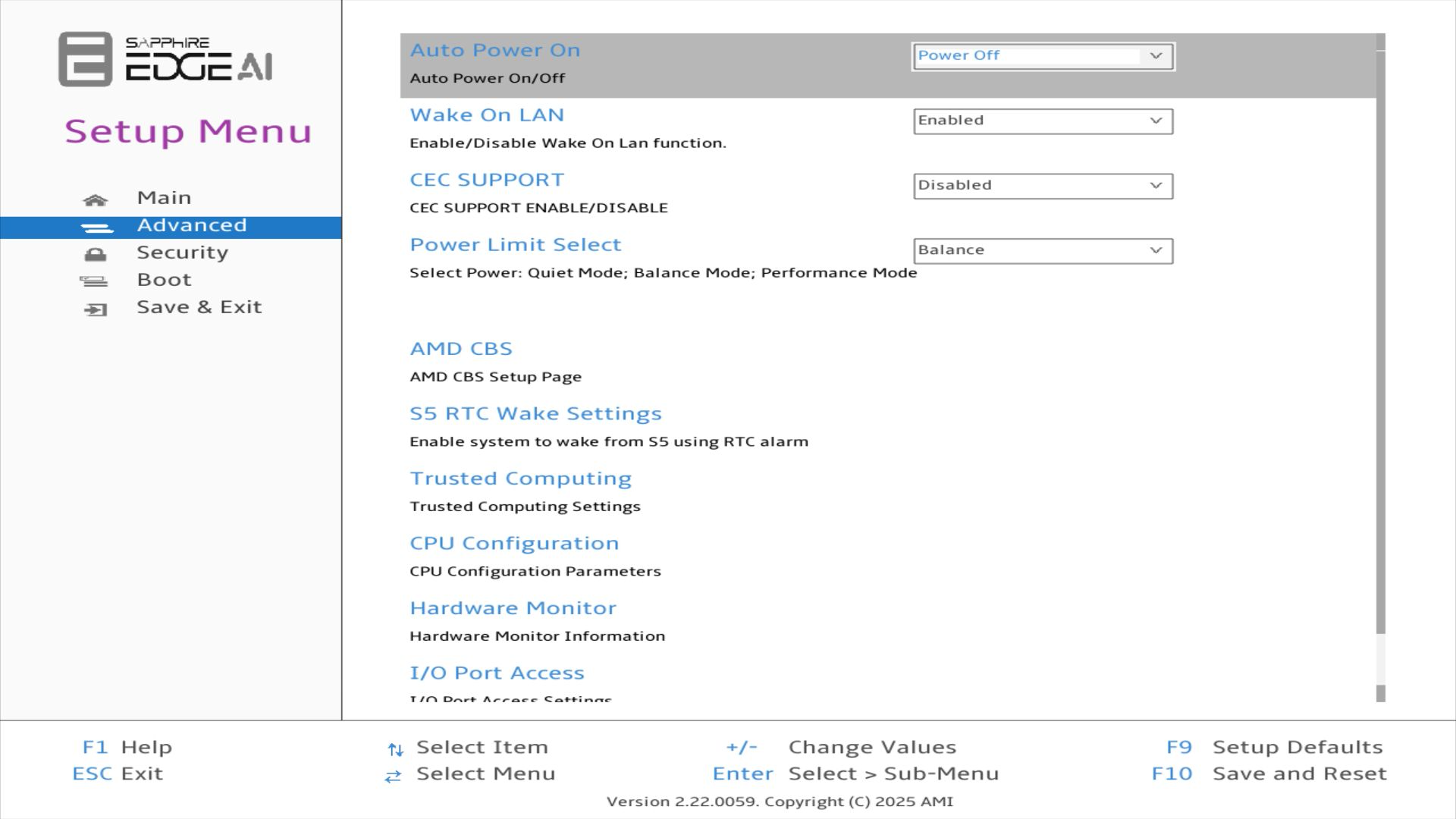Enter the Trusted Computing submenu
This screenshot has width=1456, height=819.
point(520,479)
